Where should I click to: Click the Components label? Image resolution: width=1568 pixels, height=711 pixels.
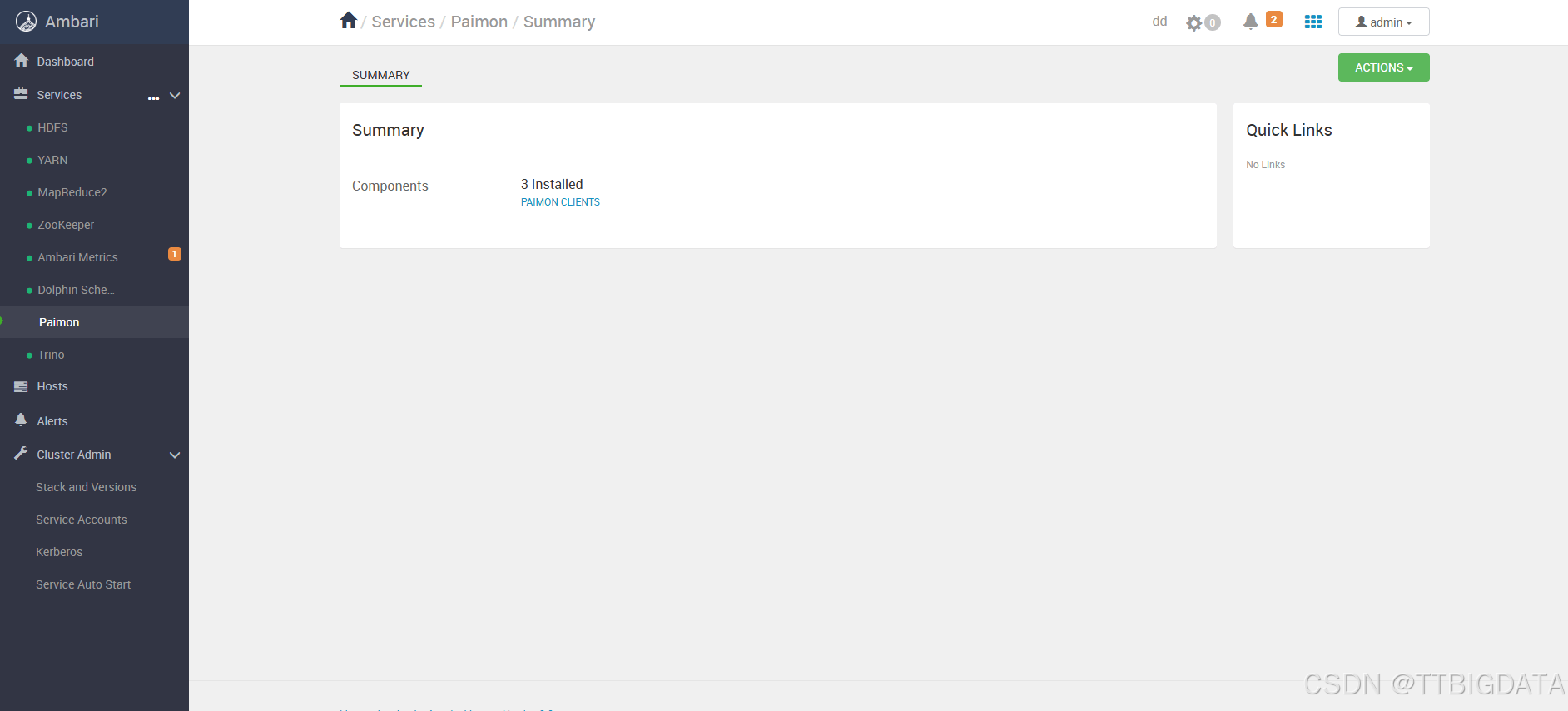click(x=390, y=186)
